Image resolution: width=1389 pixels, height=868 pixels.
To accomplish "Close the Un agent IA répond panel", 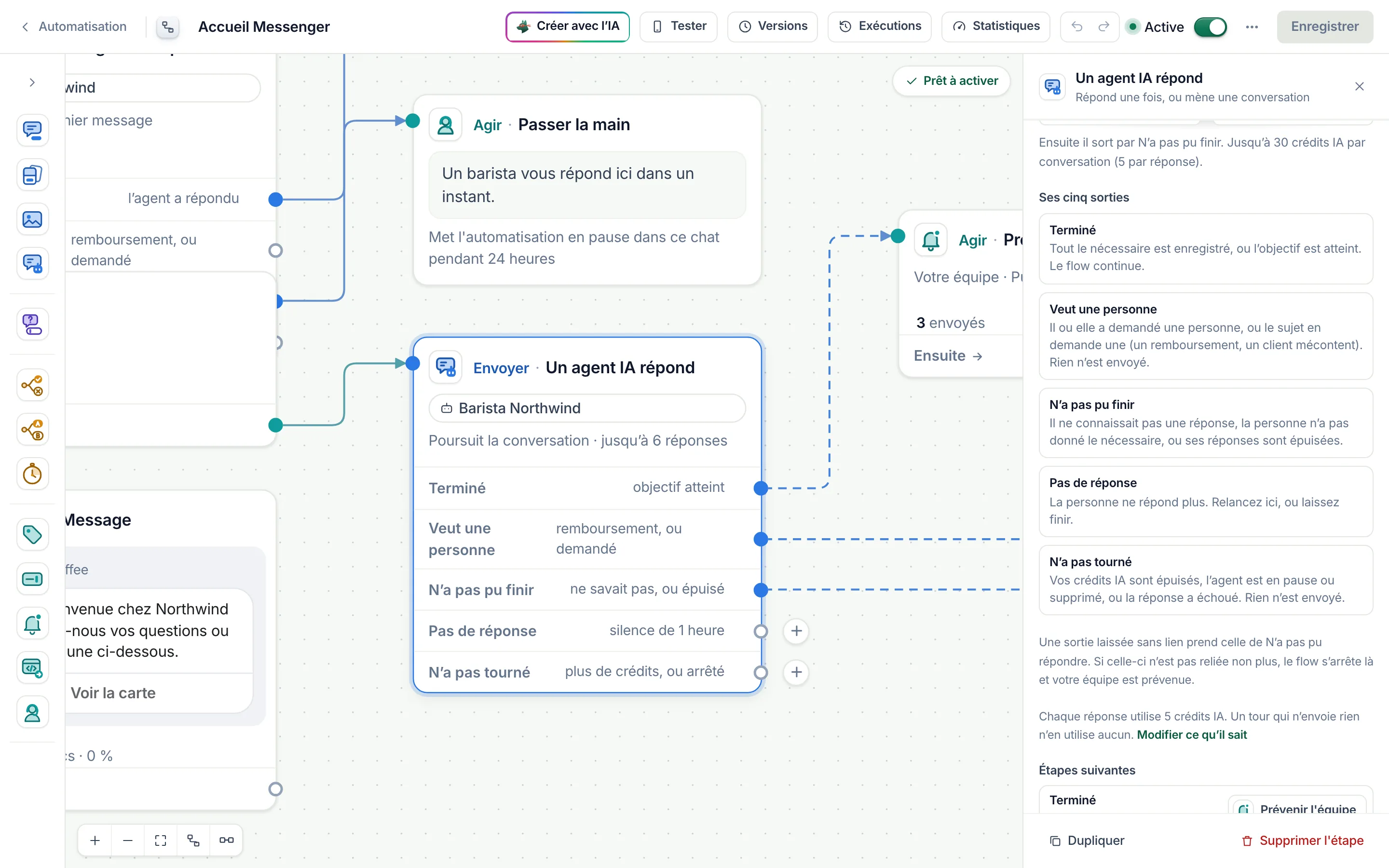I will click(1359, 87).
